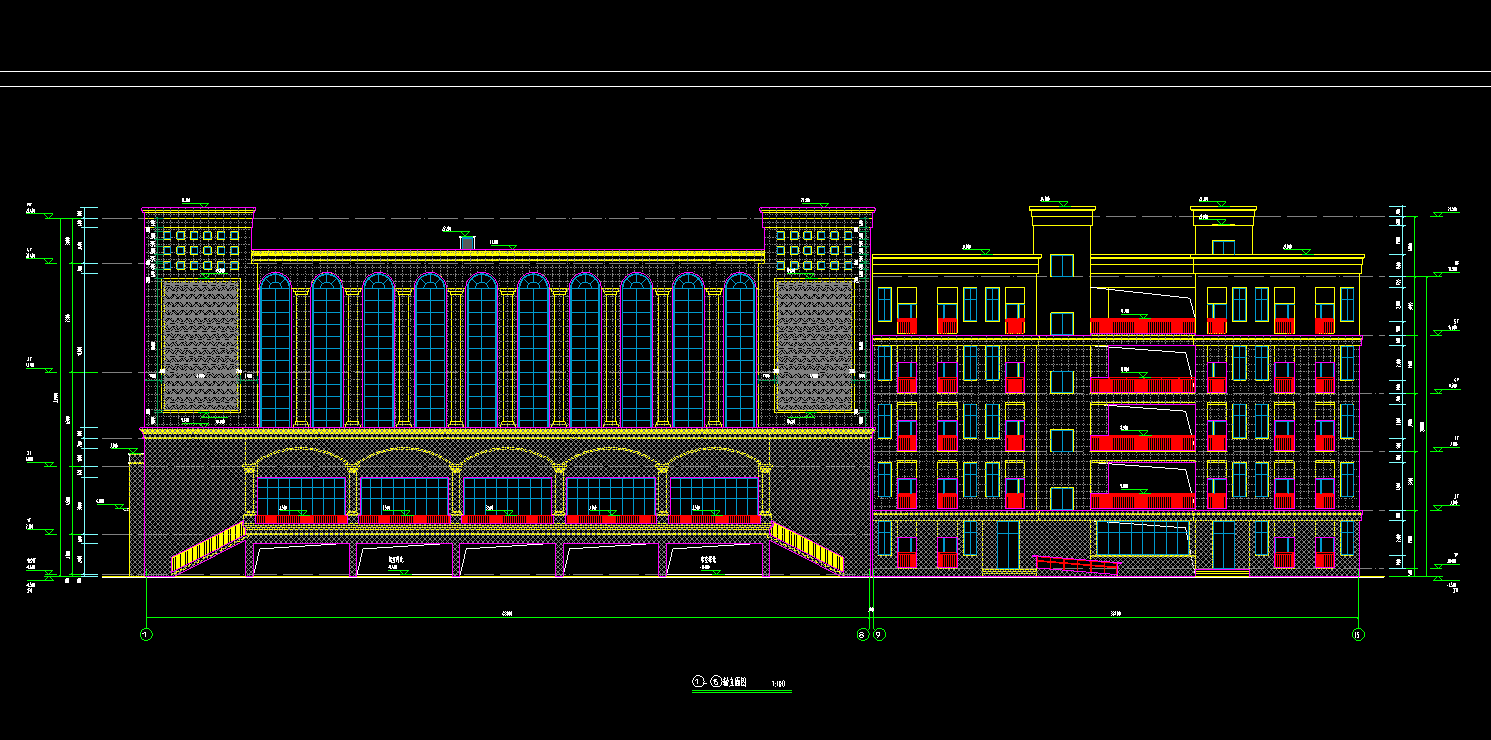Screen dimensions: 1491x740
Task: Click the small rooftop box on central roof
Action: point(467,242)
